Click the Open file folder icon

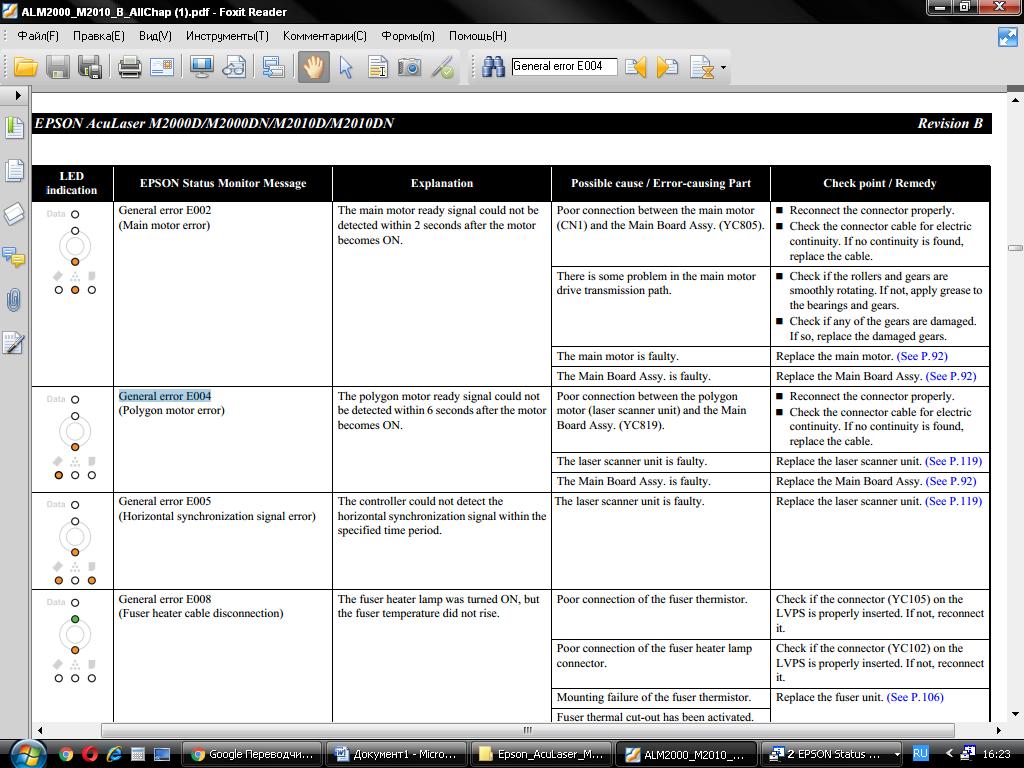(x=25, y=67)
